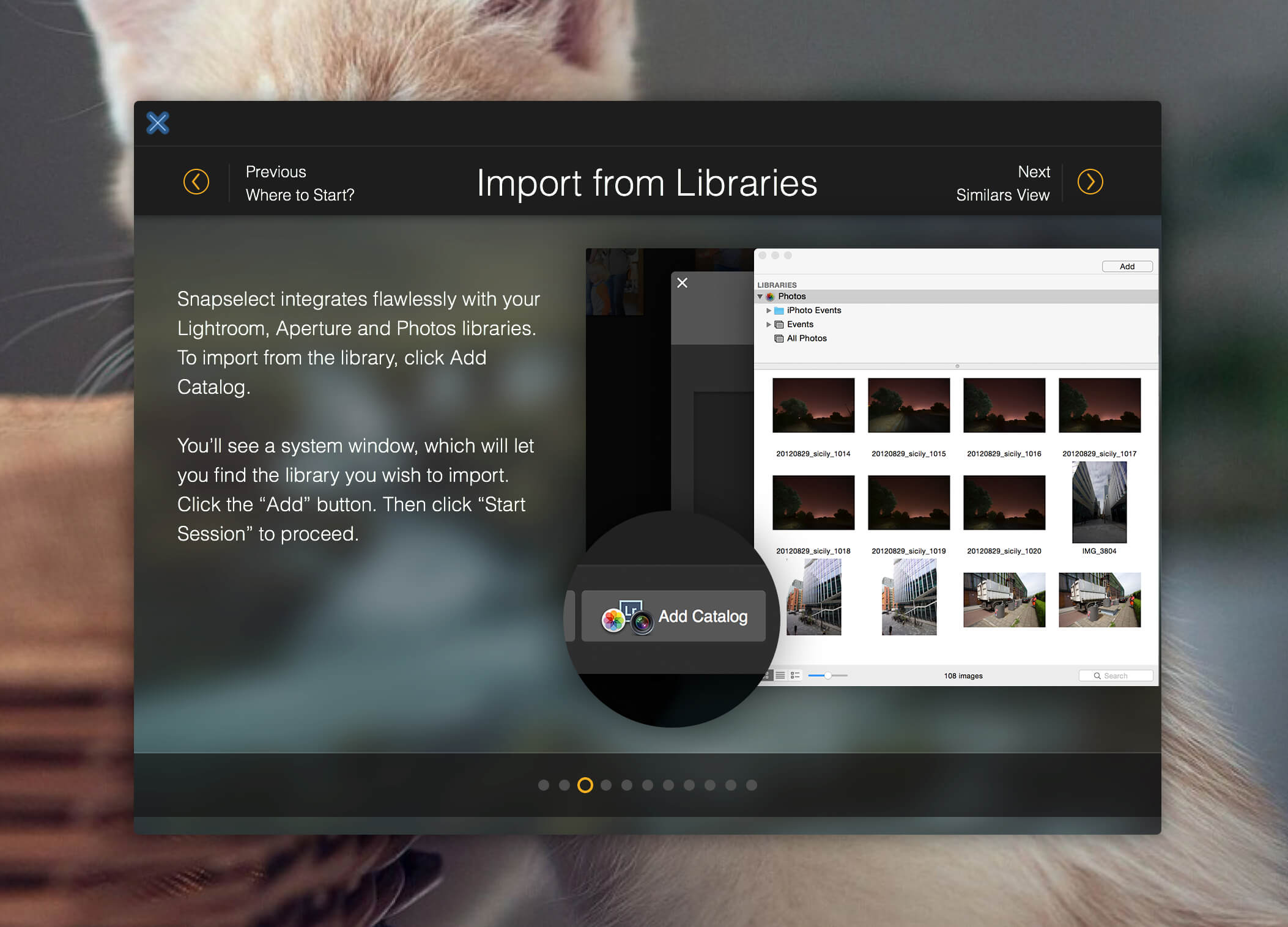
Task: Click the Search field in Libraries window
Action: pyautogui.click(x=1116, y=676)
